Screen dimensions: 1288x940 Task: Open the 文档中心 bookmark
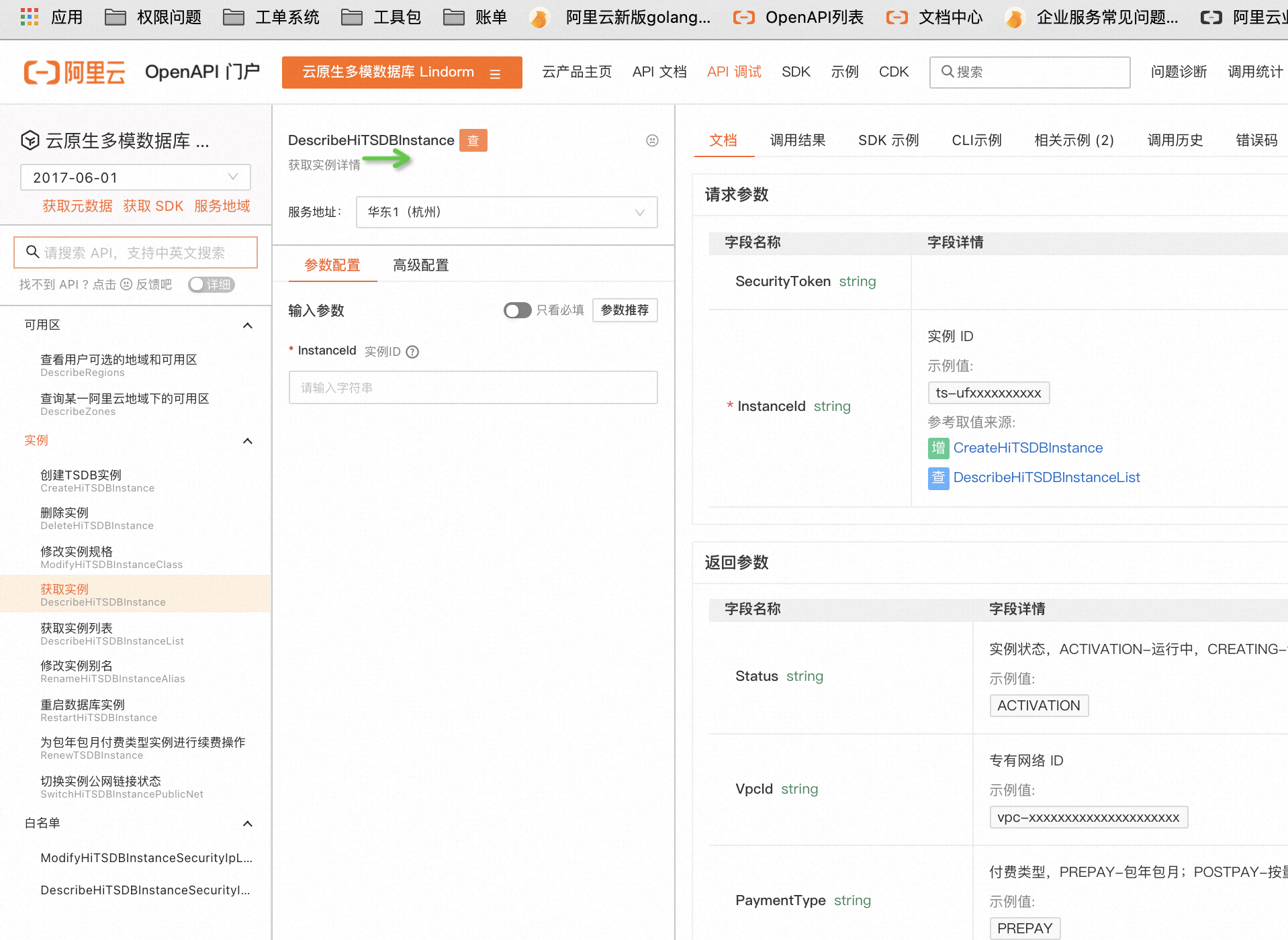[x=934, y=17]
